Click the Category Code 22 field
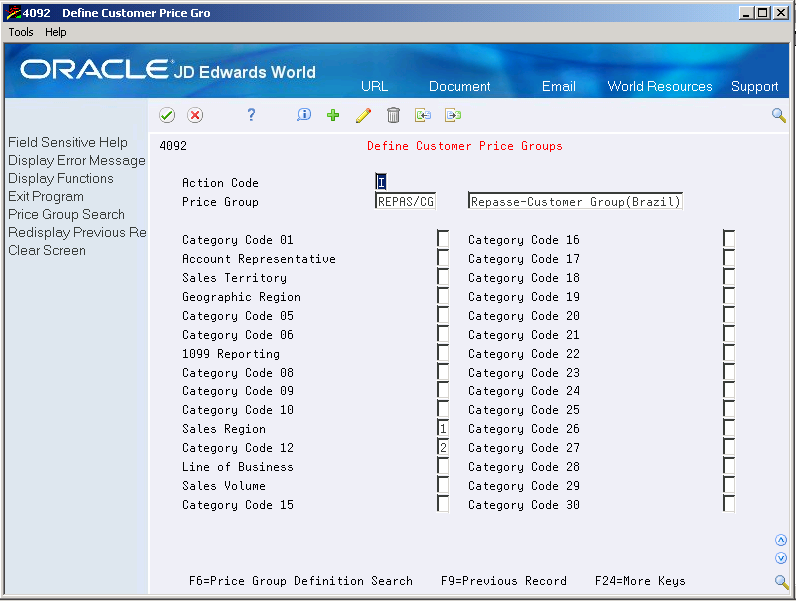This screenshot has height=601, width=796. point(728,353)
